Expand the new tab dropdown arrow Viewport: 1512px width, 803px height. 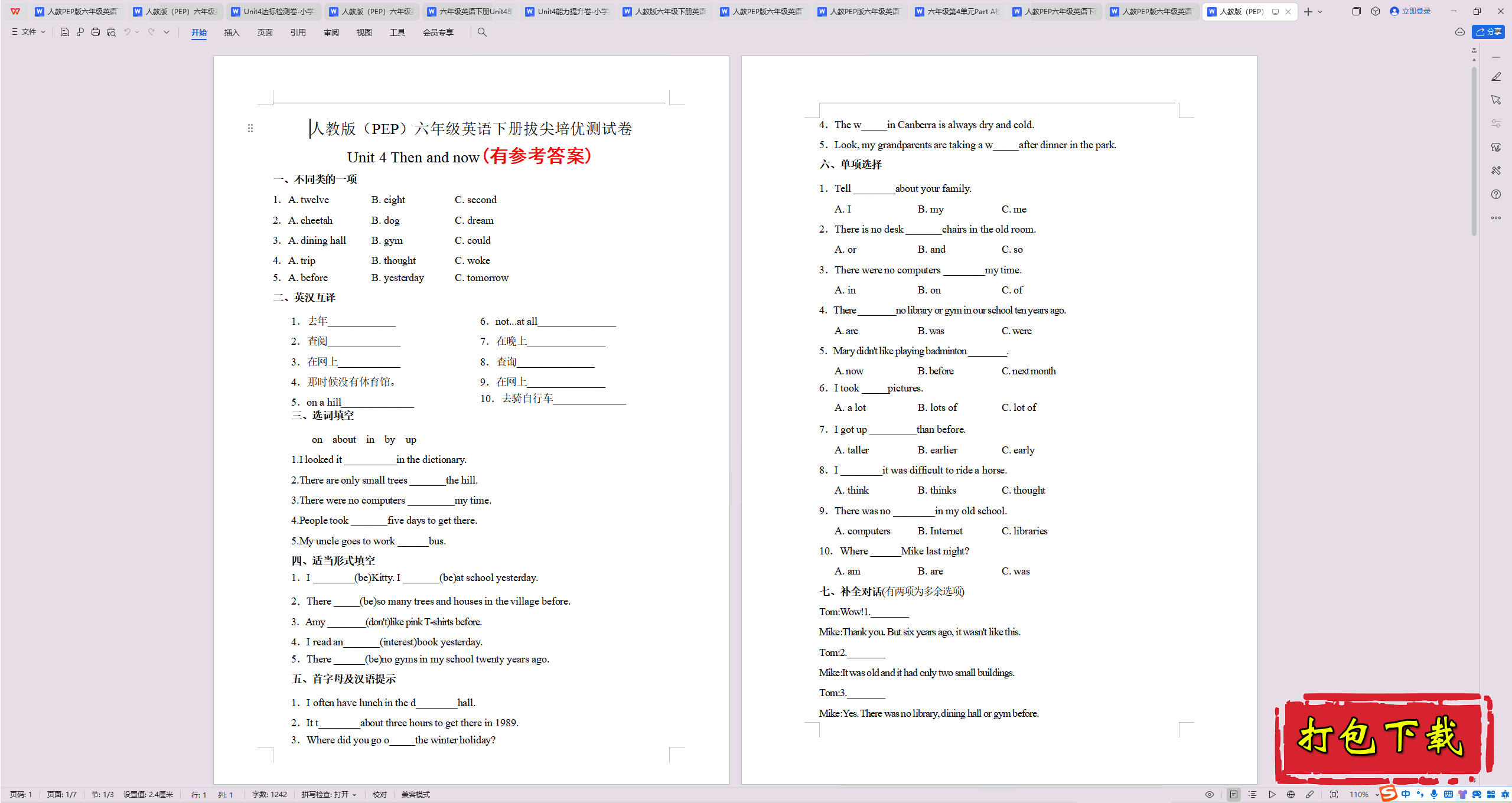tap(1320, 12)
